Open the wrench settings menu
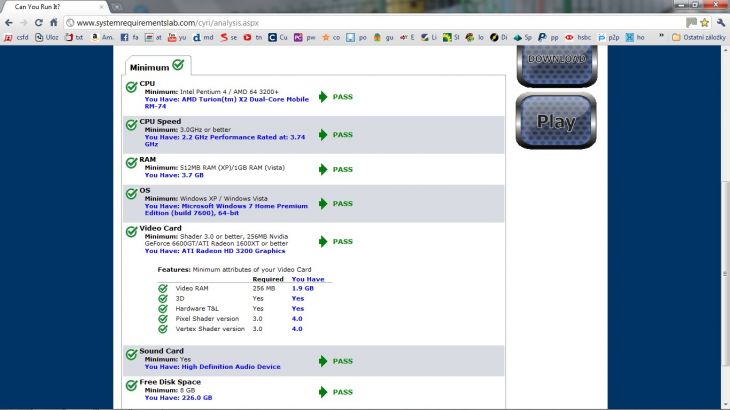 click(721, 23)
